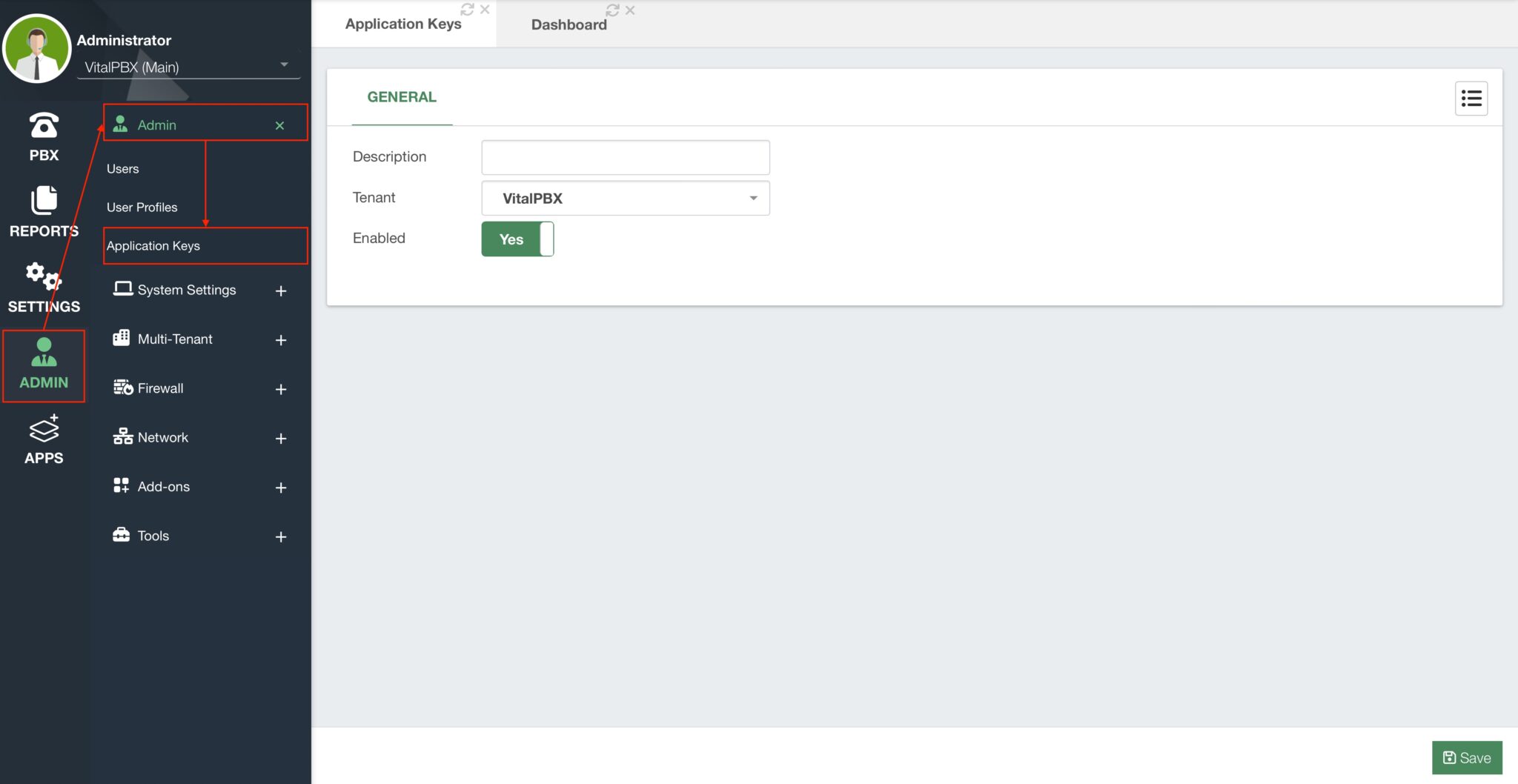The image size is (1518, 784).
Task: Toggle the Enabled Yes switch
Action: [x=517, y=239]
